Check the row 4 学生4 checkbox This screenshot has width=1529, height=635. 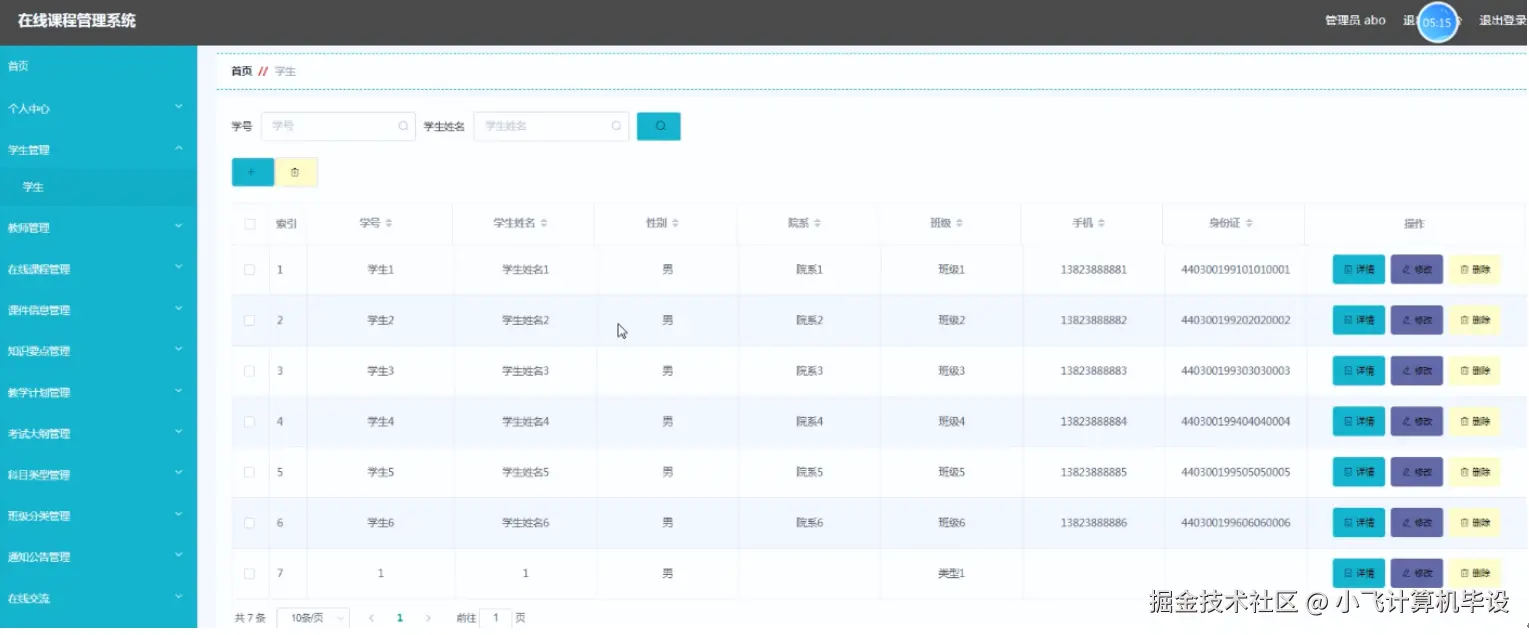(250, 422)
